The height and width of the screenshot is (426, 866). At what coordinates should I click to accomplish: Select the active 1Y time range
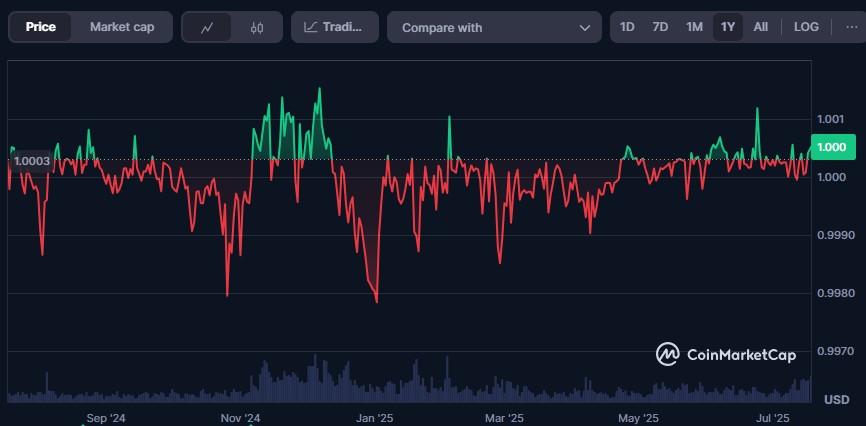click(727, 27)
